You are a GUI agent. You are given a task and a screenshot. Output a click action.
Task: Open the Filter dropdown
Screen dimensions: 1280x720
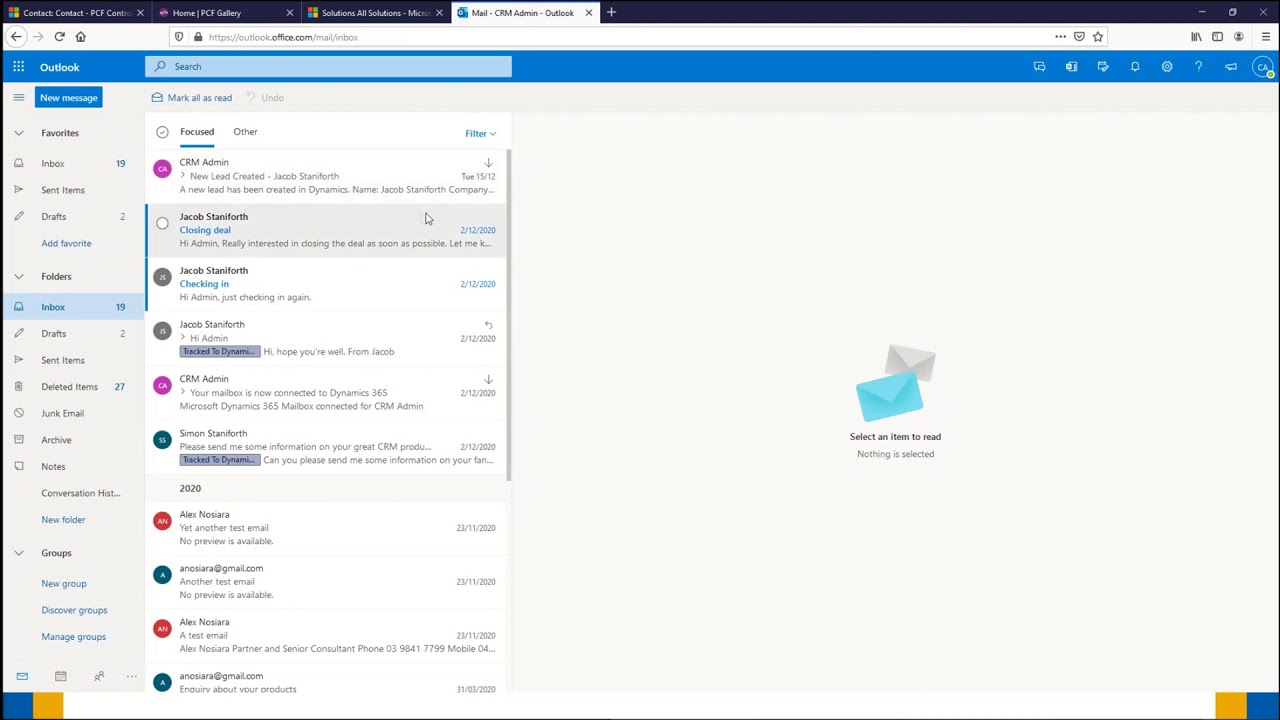tap(480, 133)
